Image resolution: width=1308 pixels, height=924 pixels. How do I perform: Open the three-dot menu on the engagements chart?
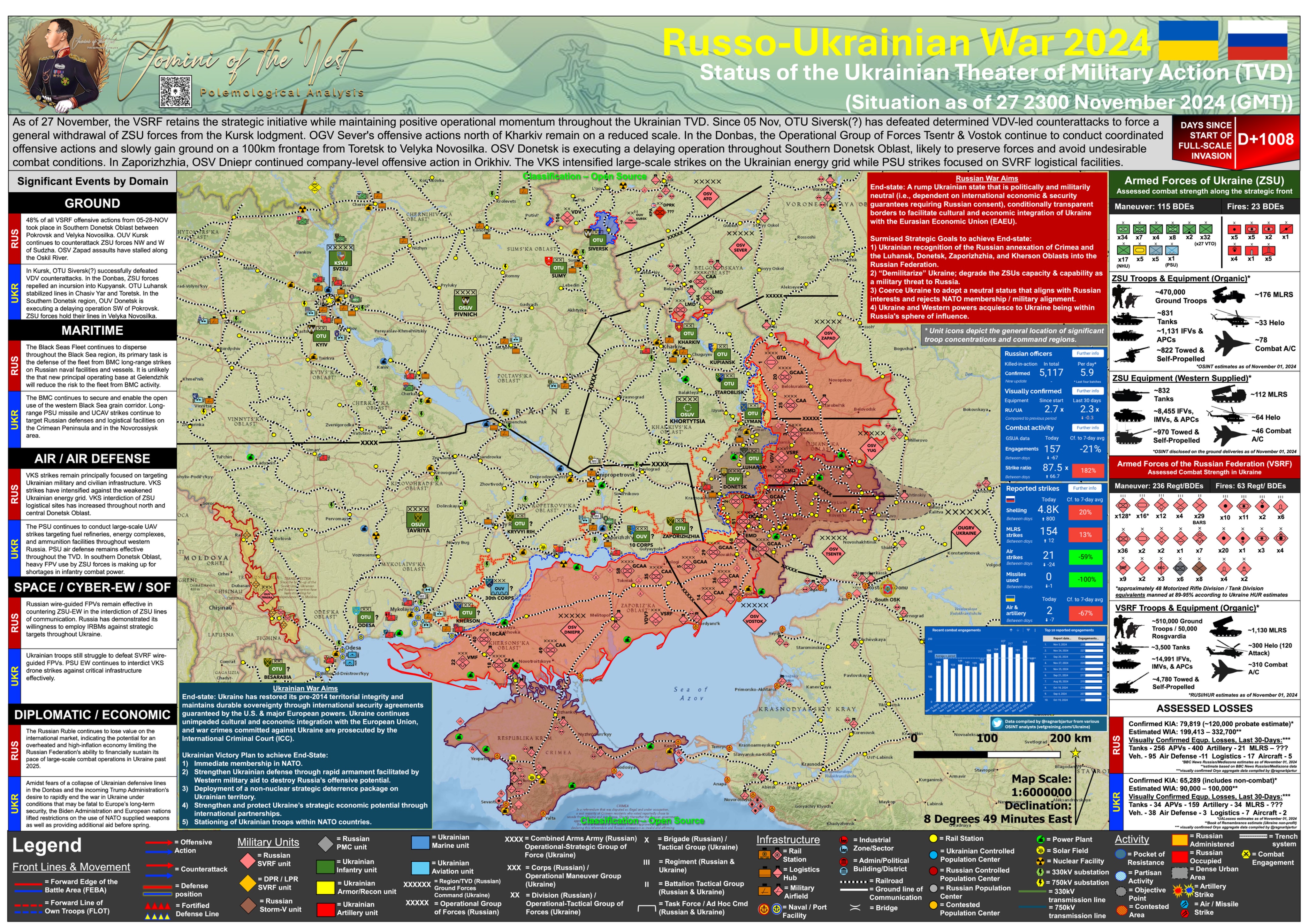tap(1035, 630)
